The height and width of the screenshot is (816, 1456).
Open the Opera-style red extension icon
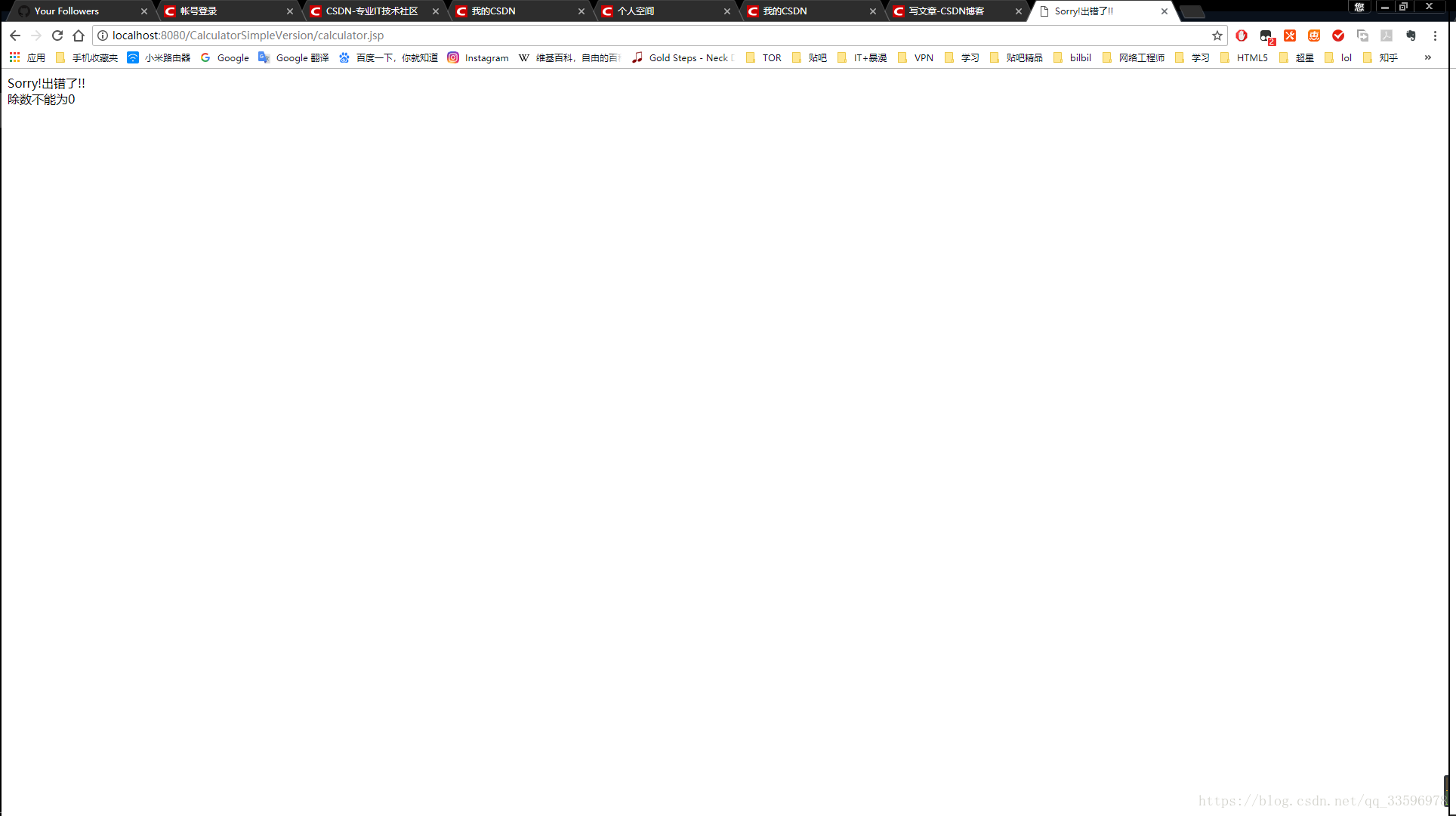point(1242,36)
